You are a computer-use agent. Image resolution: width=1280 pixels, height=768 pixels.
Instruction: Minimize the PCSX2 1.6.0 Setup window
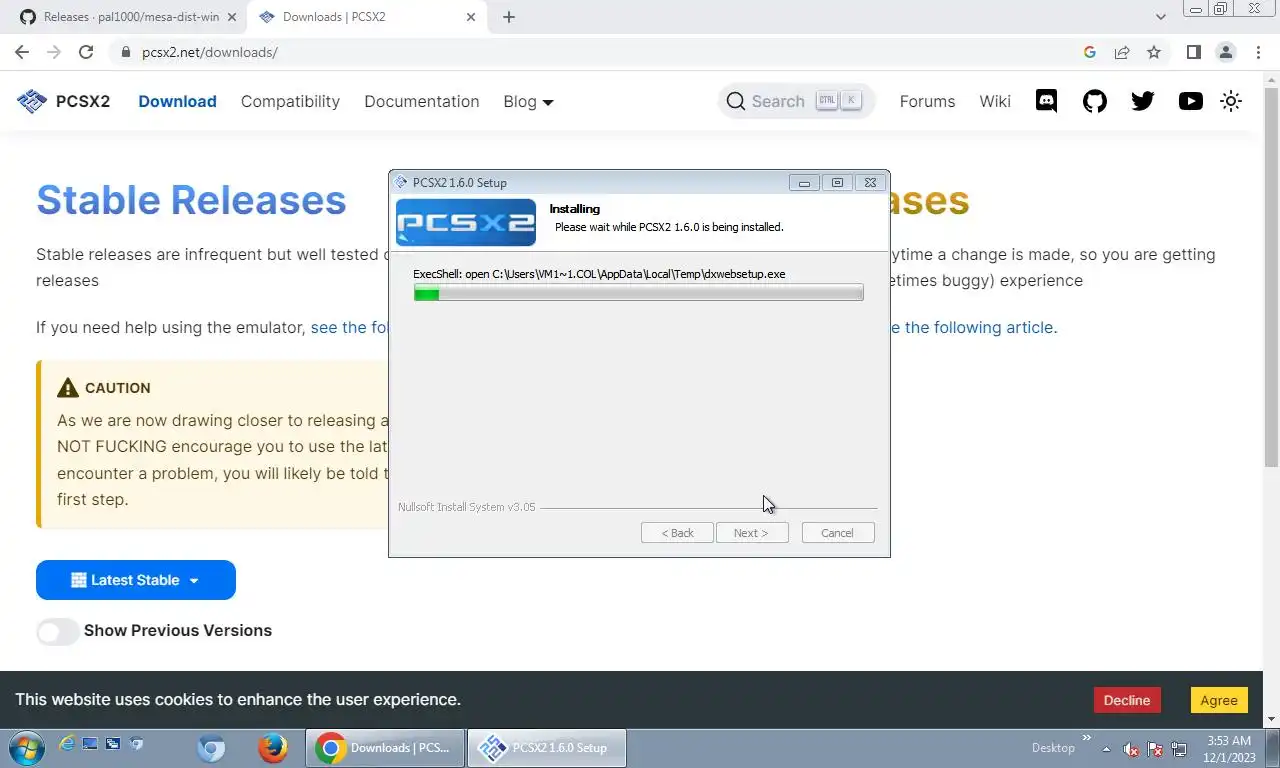click(x=804, y=182)
